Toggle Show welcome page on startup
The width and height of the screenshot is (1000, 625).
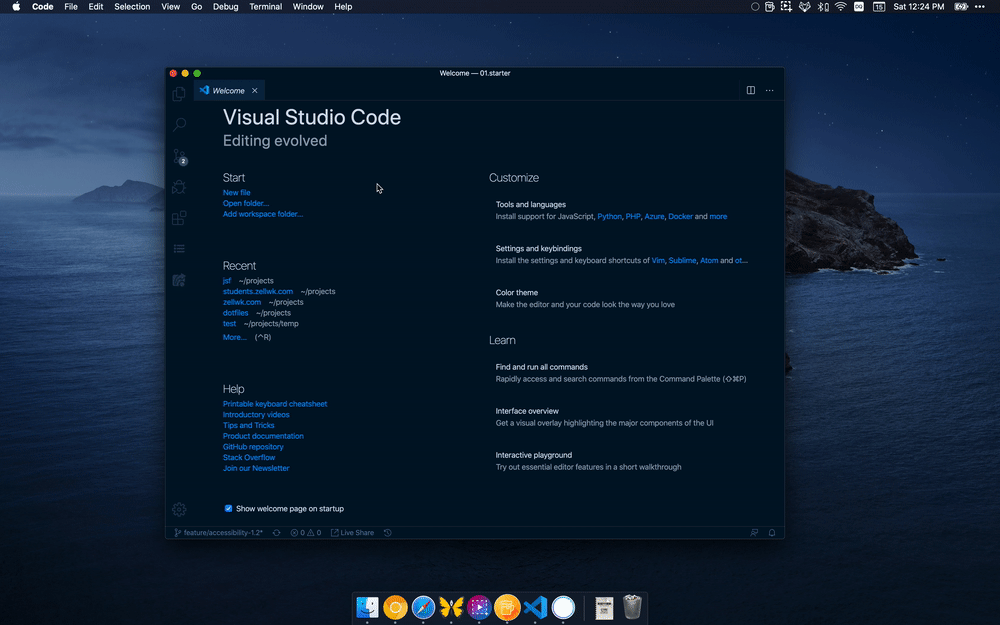(228, 508)
